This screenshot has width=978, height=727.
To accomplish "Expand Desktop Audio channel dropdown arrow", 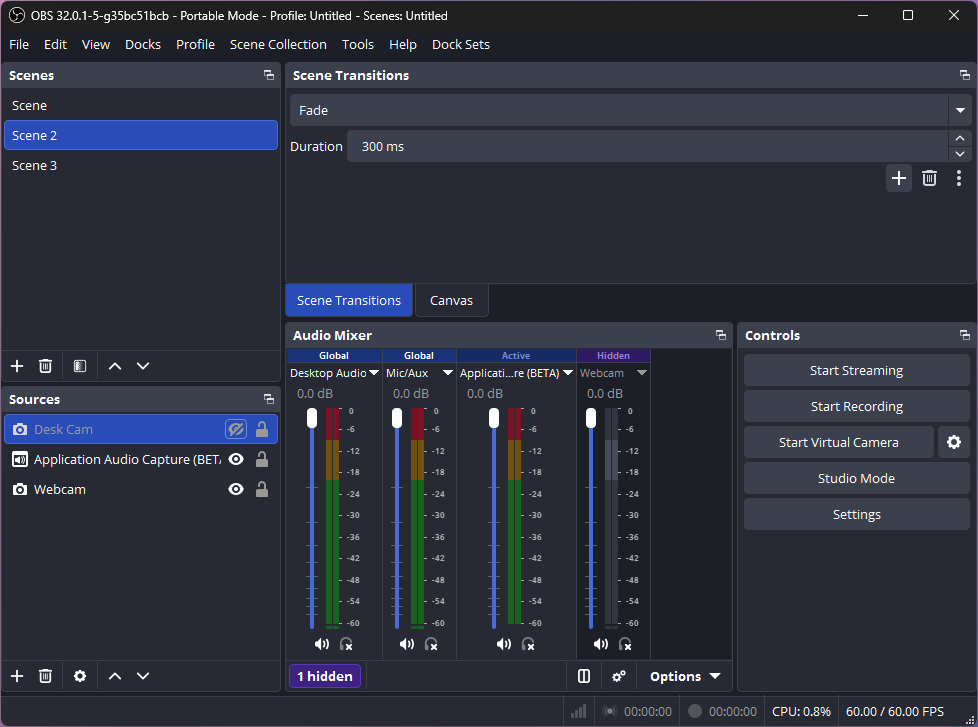I will (374, 373).
